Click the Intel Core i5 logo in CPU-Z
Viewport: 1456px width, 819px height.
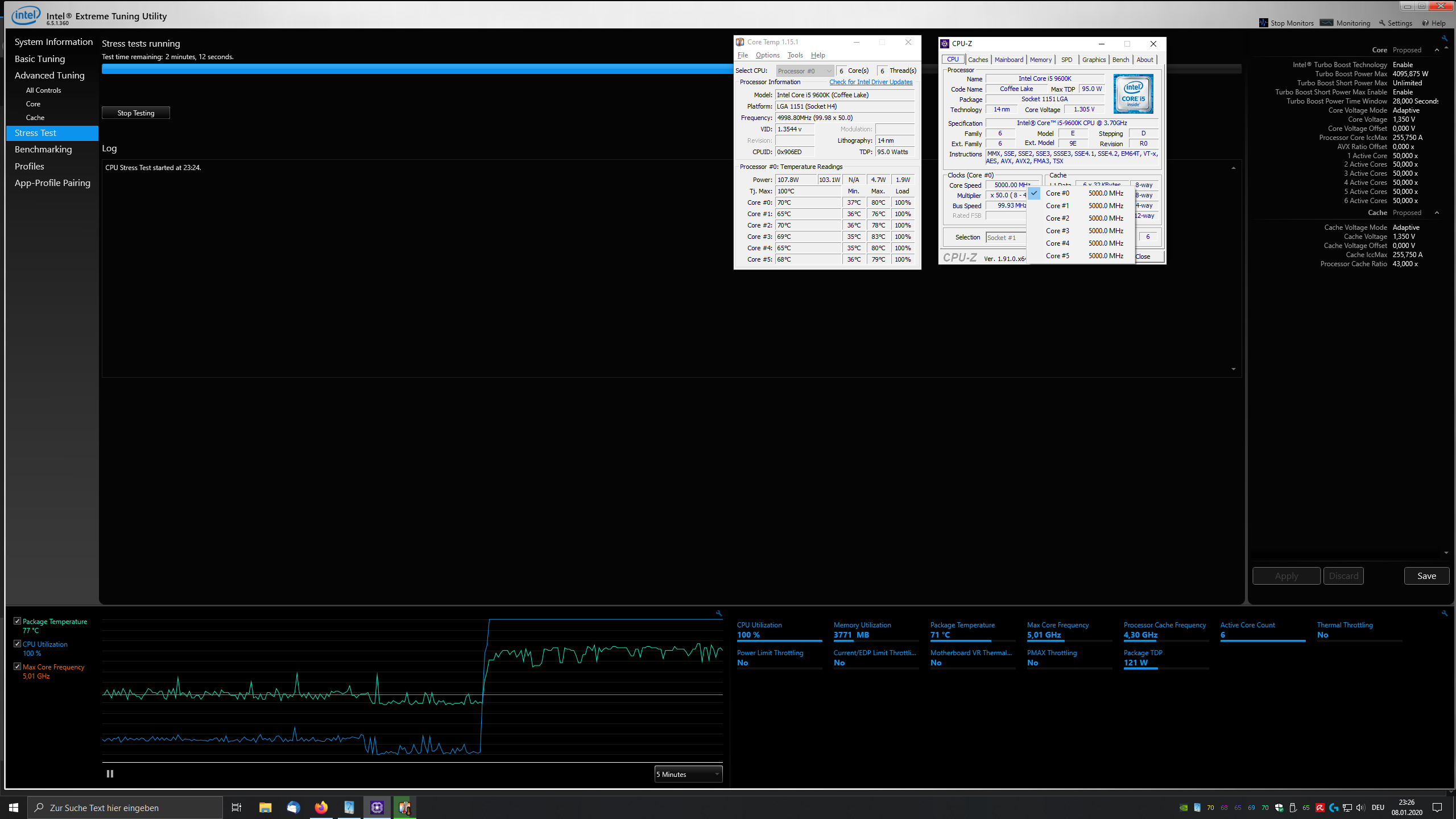click(x=1133, y=93)
